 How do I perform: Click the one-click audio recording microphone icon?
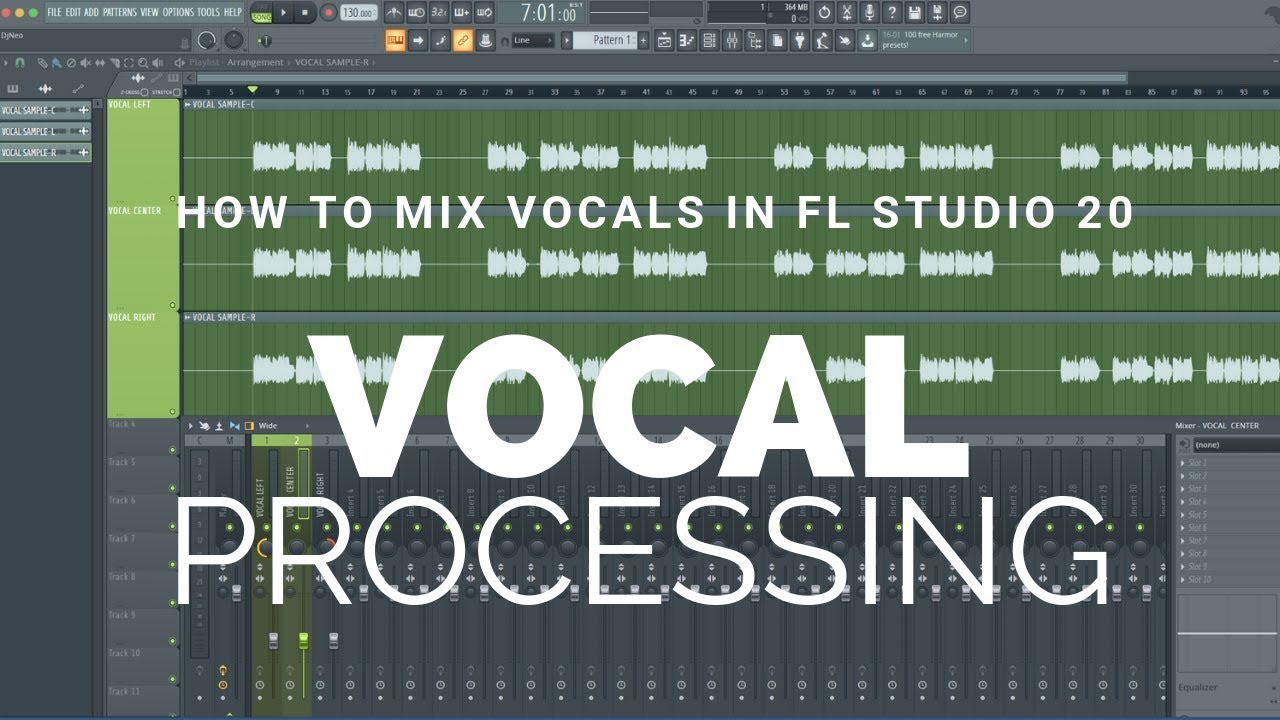[870, 13]
